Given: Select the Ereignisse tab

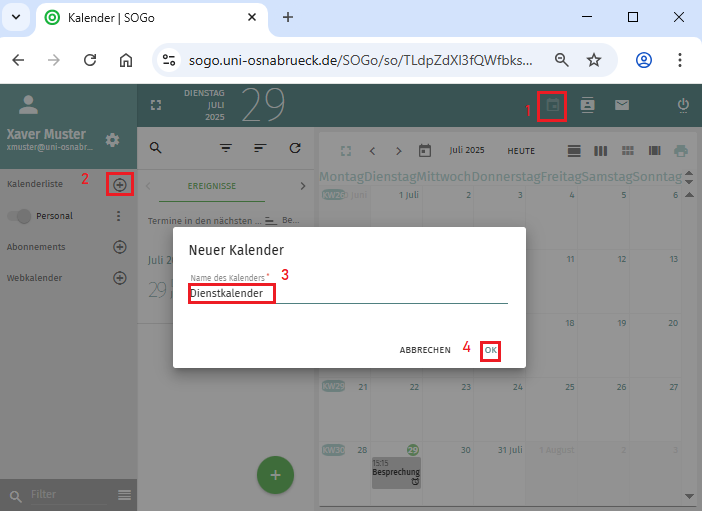Looking at the screenshot, I should pyautogui.click(x=212, y=186).
